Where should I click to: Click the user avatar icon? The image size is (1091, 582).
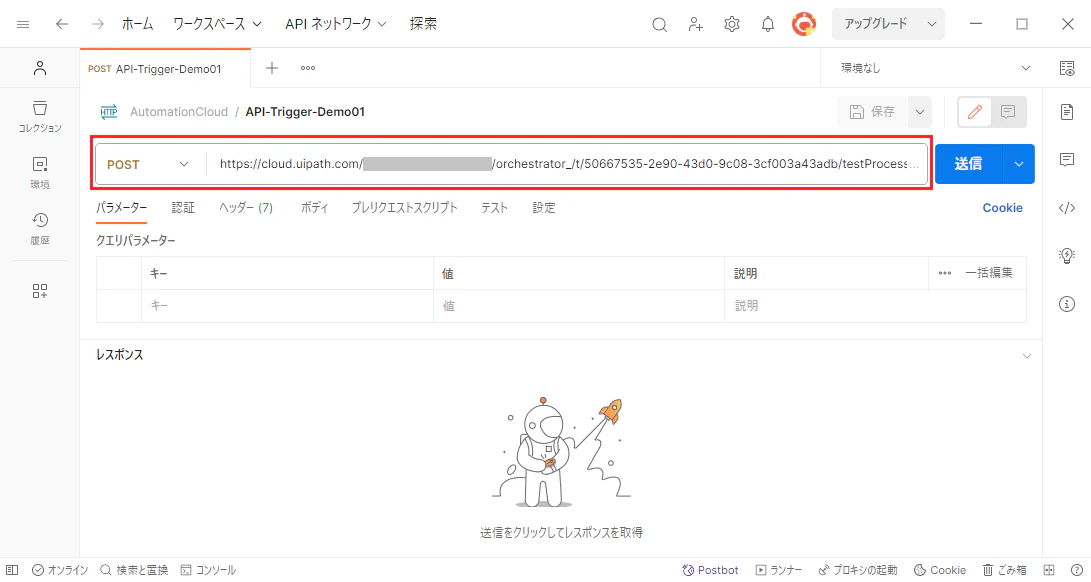point(804,24)
